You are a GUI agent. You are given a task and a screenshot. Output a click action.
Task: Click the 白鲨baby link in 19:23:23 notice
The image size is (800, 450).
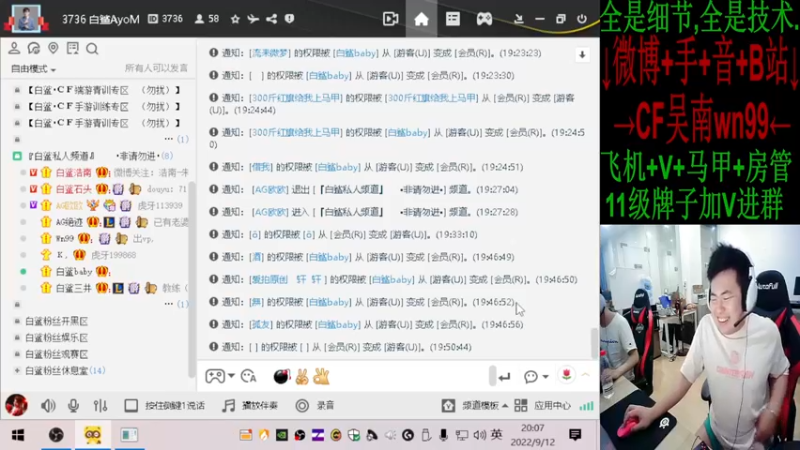tap(356, 53)
